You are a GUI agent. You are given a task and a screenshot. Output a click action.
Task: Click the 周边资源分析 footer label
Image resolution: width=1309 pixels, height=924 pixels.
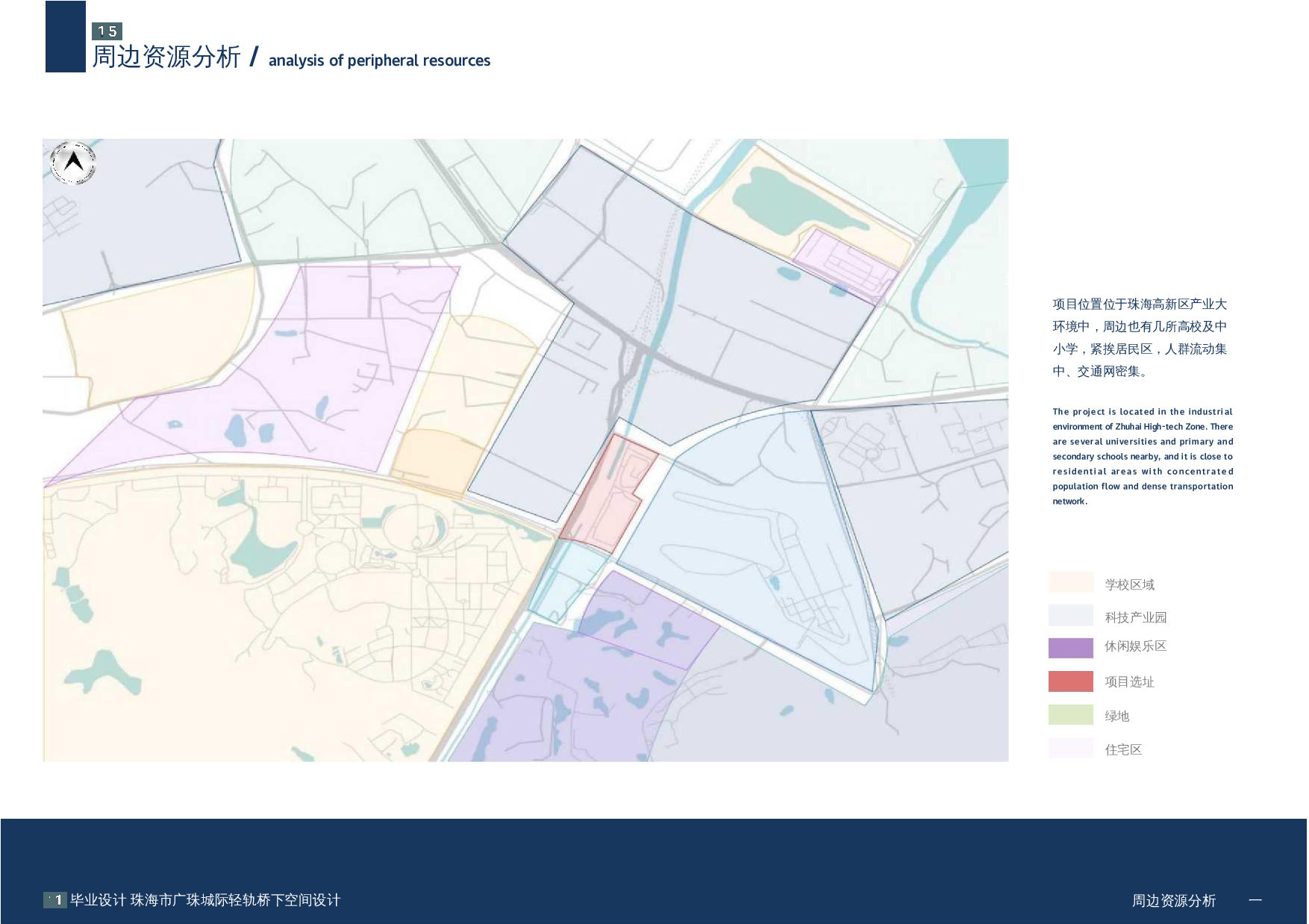click(1173, 901)
